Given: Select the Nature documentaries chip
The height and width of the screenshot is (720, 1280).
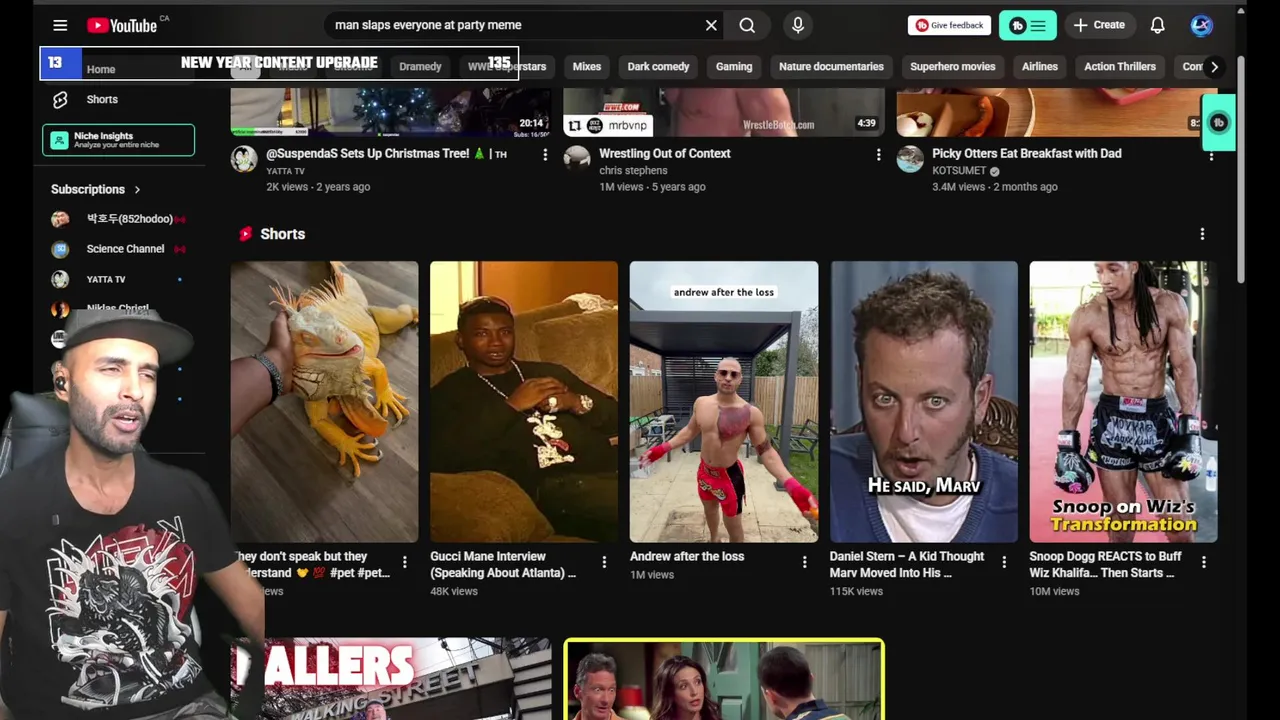Looking at the screenshot, I should tap(831, 67).
